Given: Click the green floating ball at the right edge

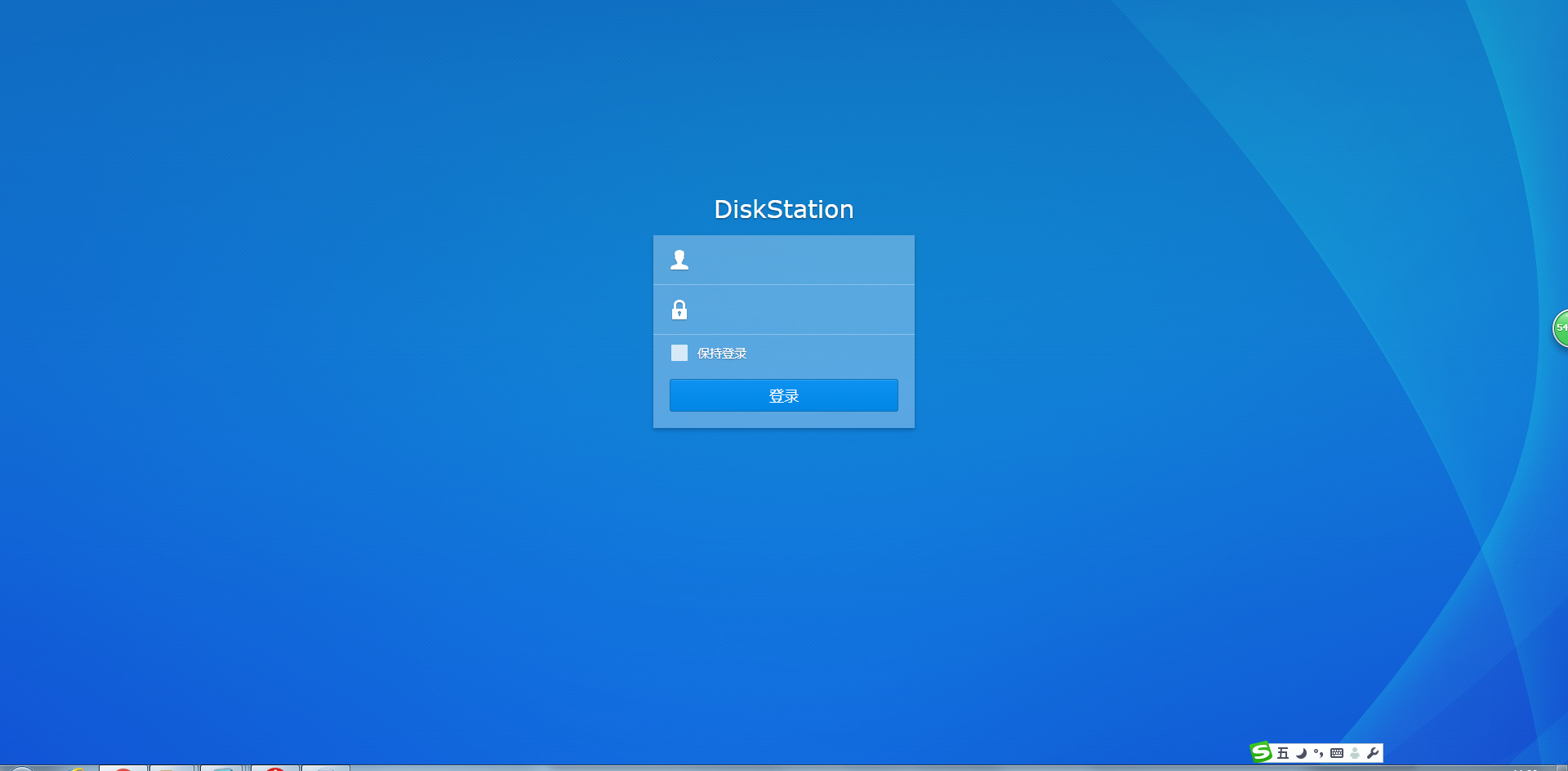Looking at the screenshot, I should click(x=1560, y=328).
